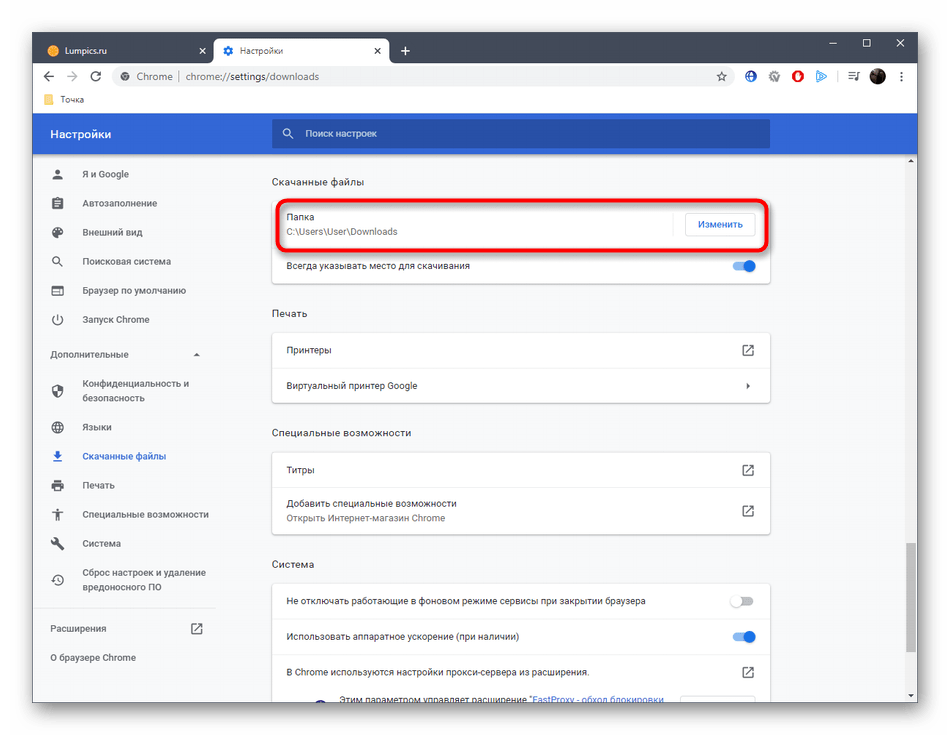Open the Printers external link icon
The width and height of the screenshot is (950, 735).
pos(747,350)
